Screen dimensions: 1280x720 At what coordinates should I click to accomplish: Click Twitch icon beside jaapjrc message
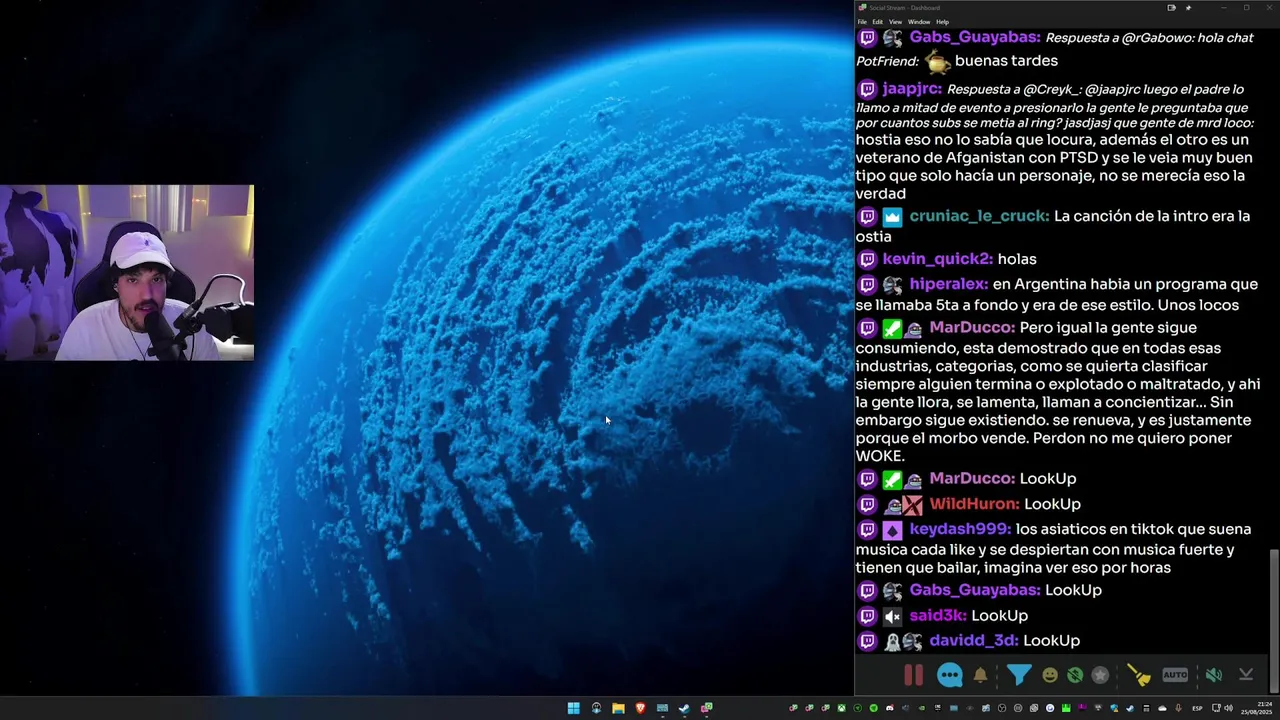pyautogui.click(x=867, y=89)
